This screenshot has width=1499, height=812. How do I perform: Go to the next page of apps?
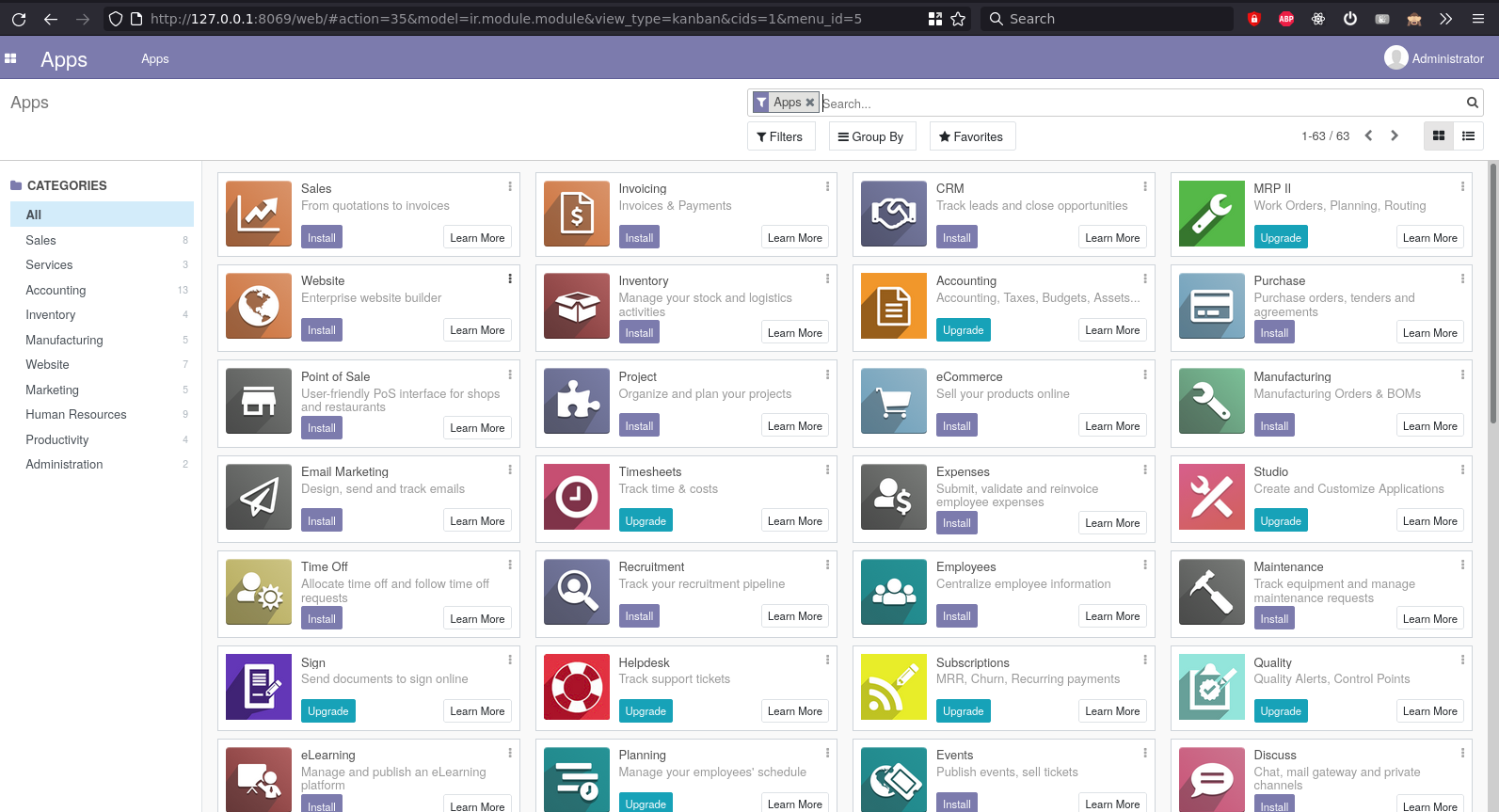1395,135
